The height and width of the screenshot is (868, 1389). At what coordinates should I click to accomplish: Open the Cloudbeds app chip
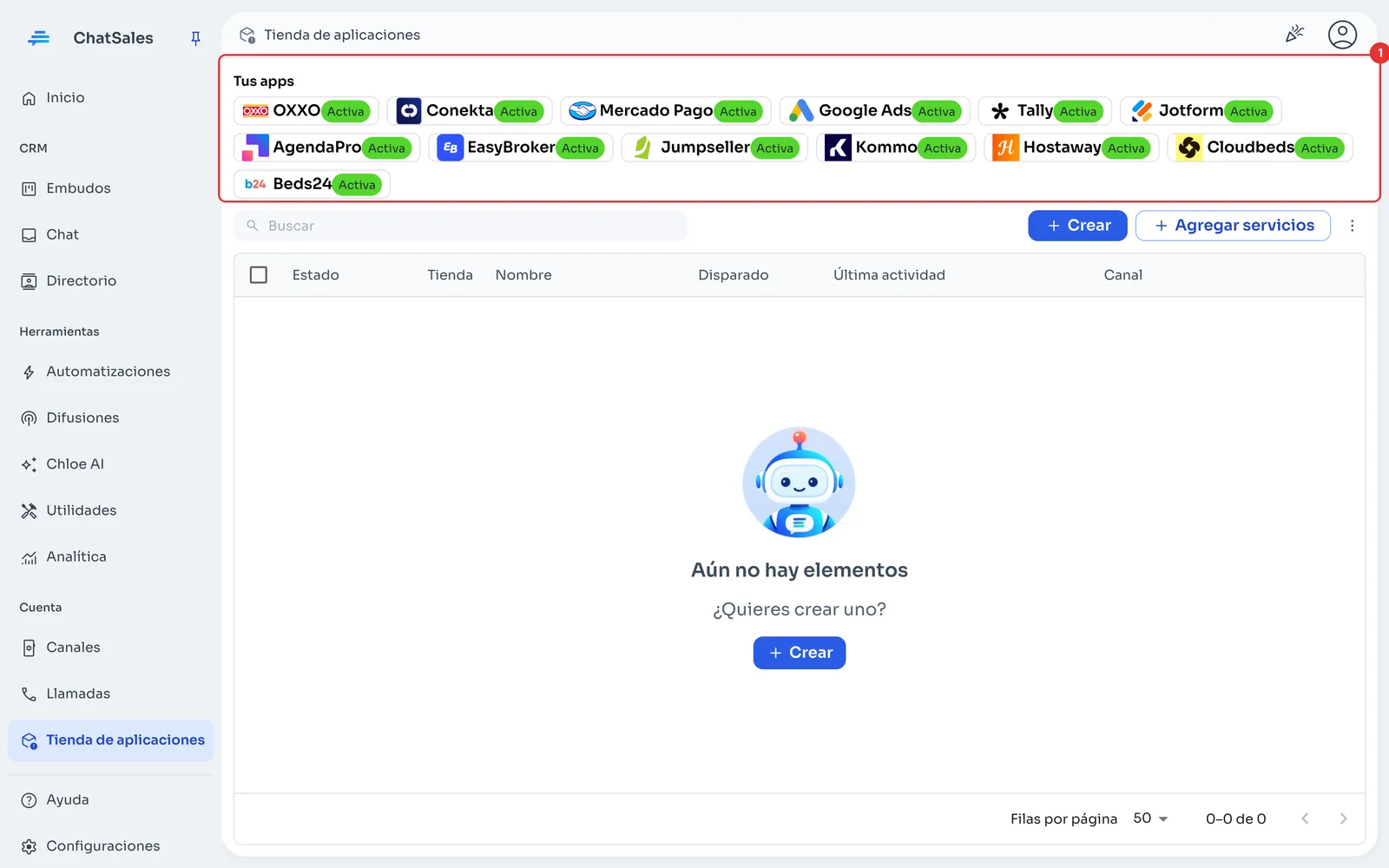tap(1260, 148)
